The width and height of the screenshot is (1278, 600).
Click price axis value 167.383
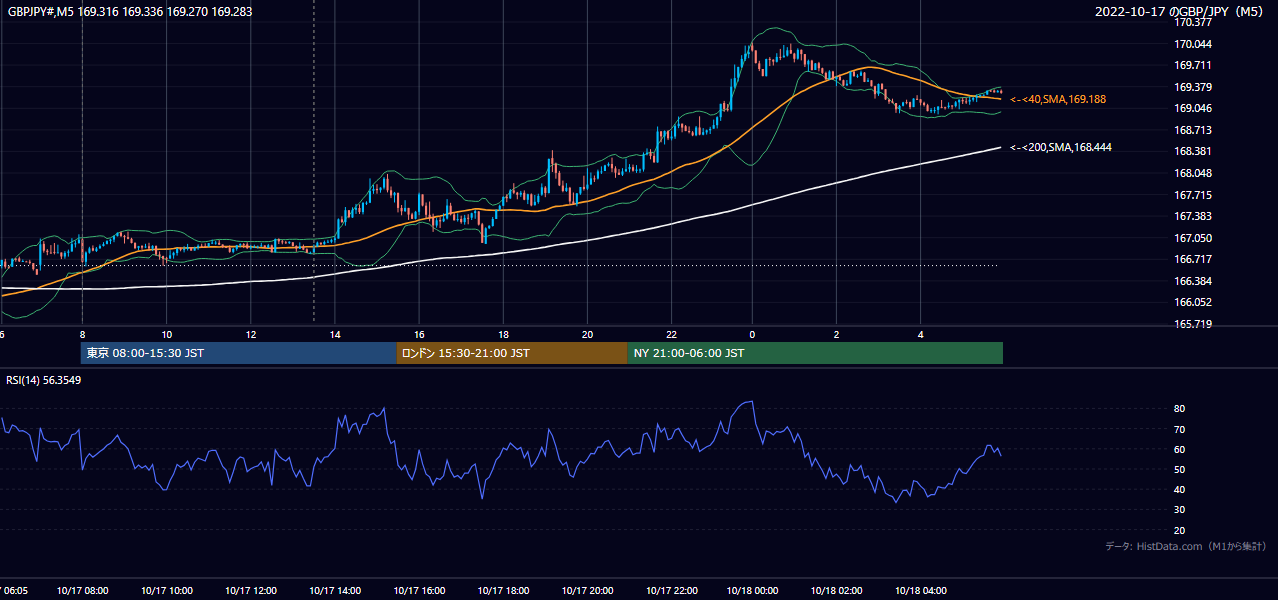1193,217
